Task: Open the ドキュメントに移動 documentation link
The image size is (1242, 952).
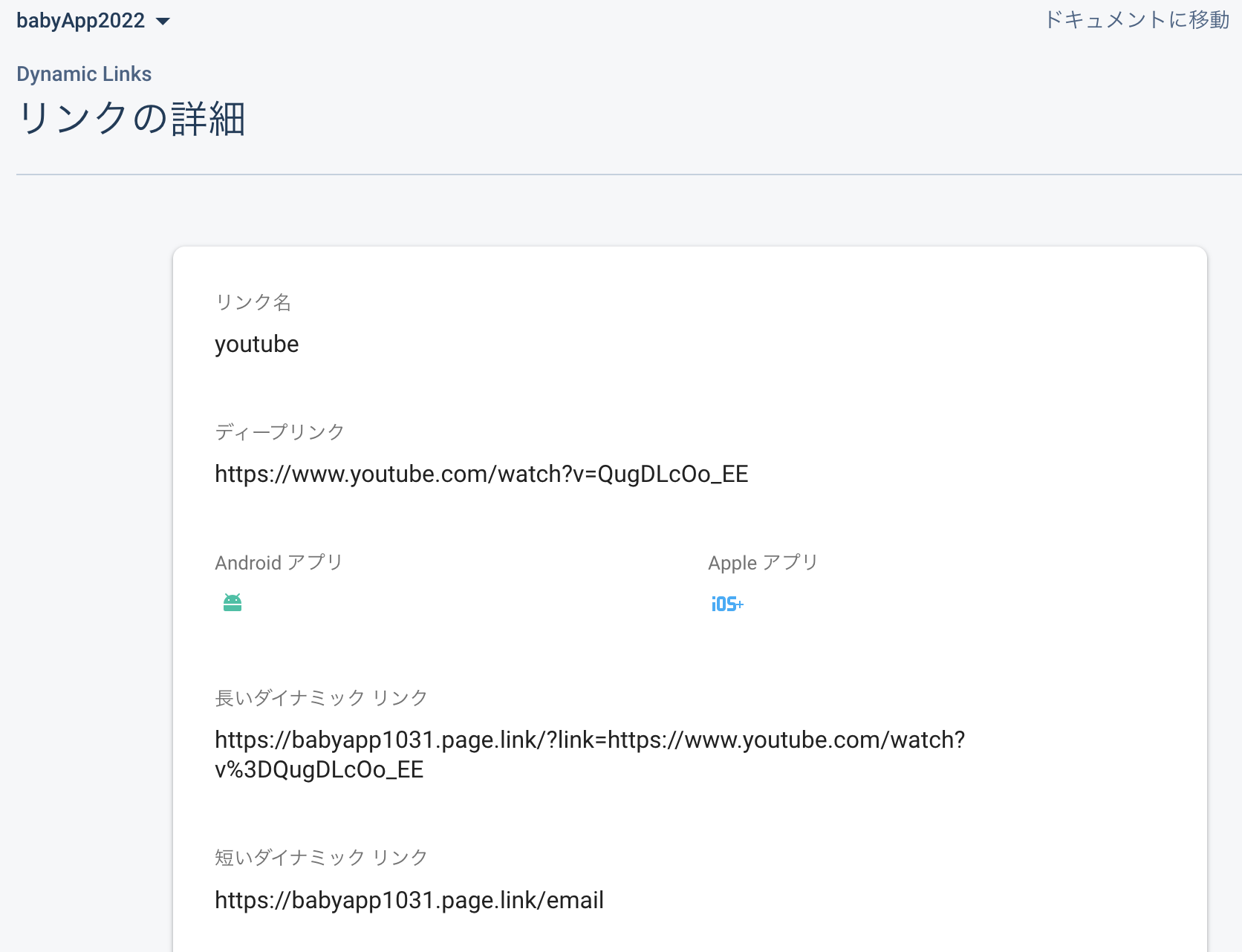Action: (x=1136, y=20)
